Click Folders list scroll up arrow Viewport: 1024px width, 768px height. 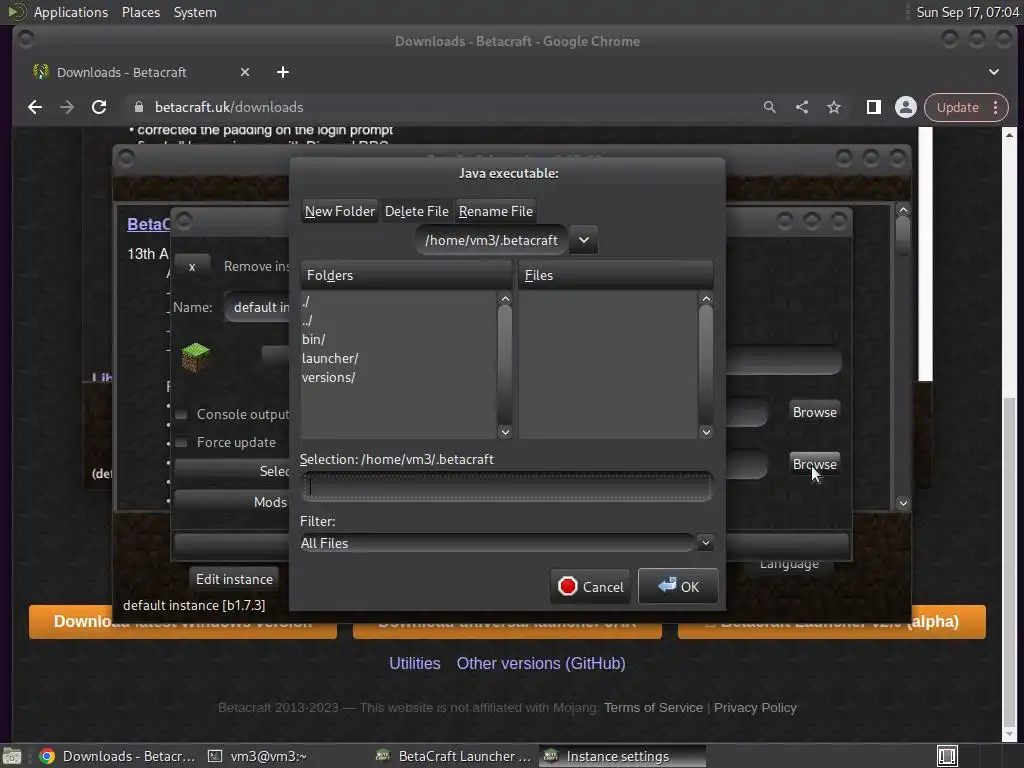pos(505,299)
